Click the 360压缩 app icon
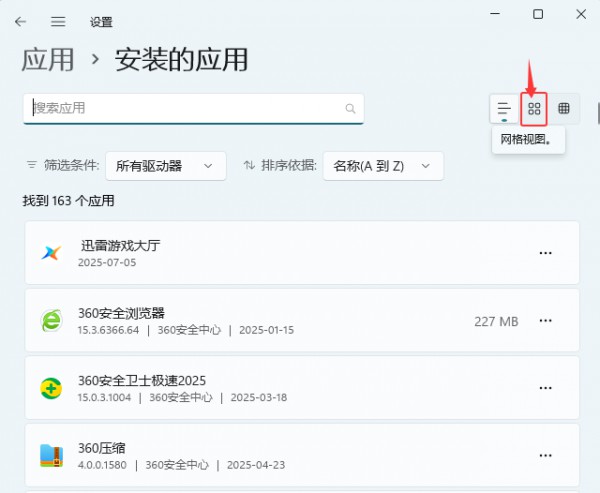This screenshot has height=493, width=600. pyautogui.click(x=51, y=455)
